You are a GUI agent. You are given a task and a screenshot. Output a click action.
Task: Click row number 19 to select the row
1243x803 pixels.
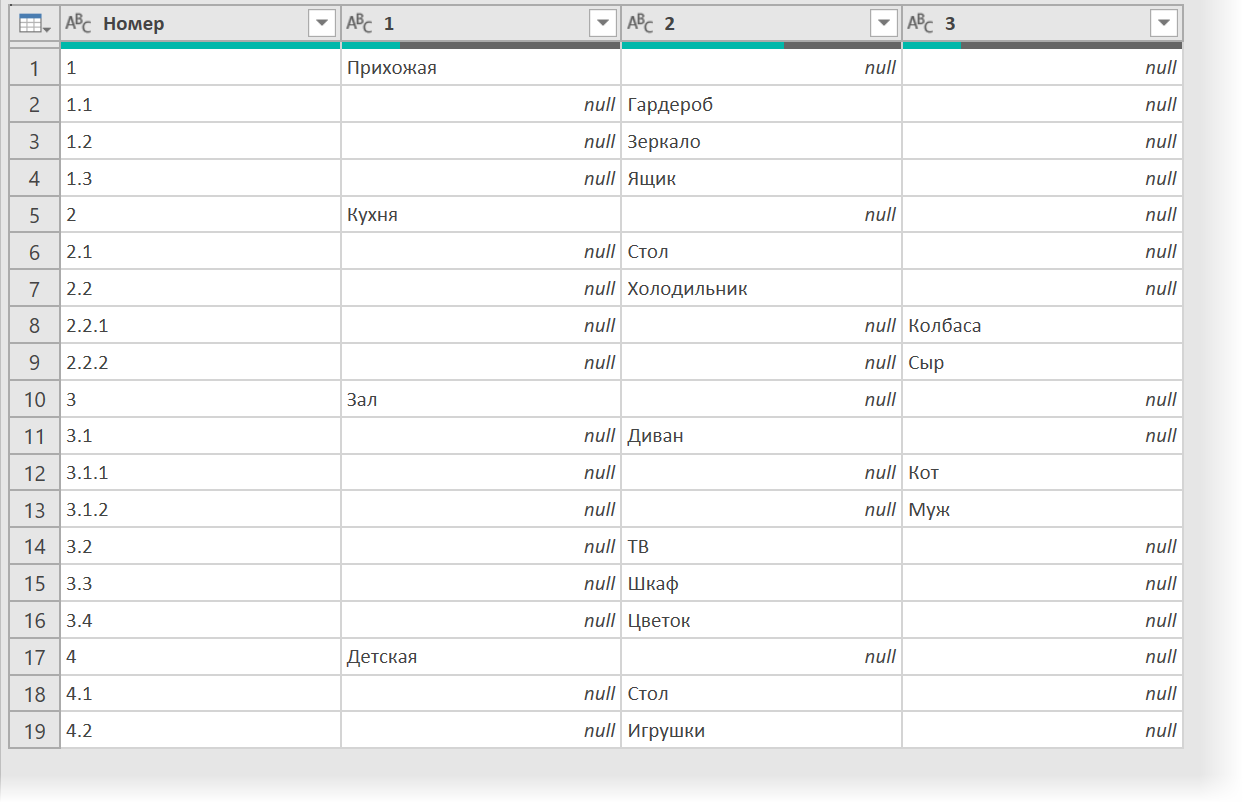(x=34, y=730)
